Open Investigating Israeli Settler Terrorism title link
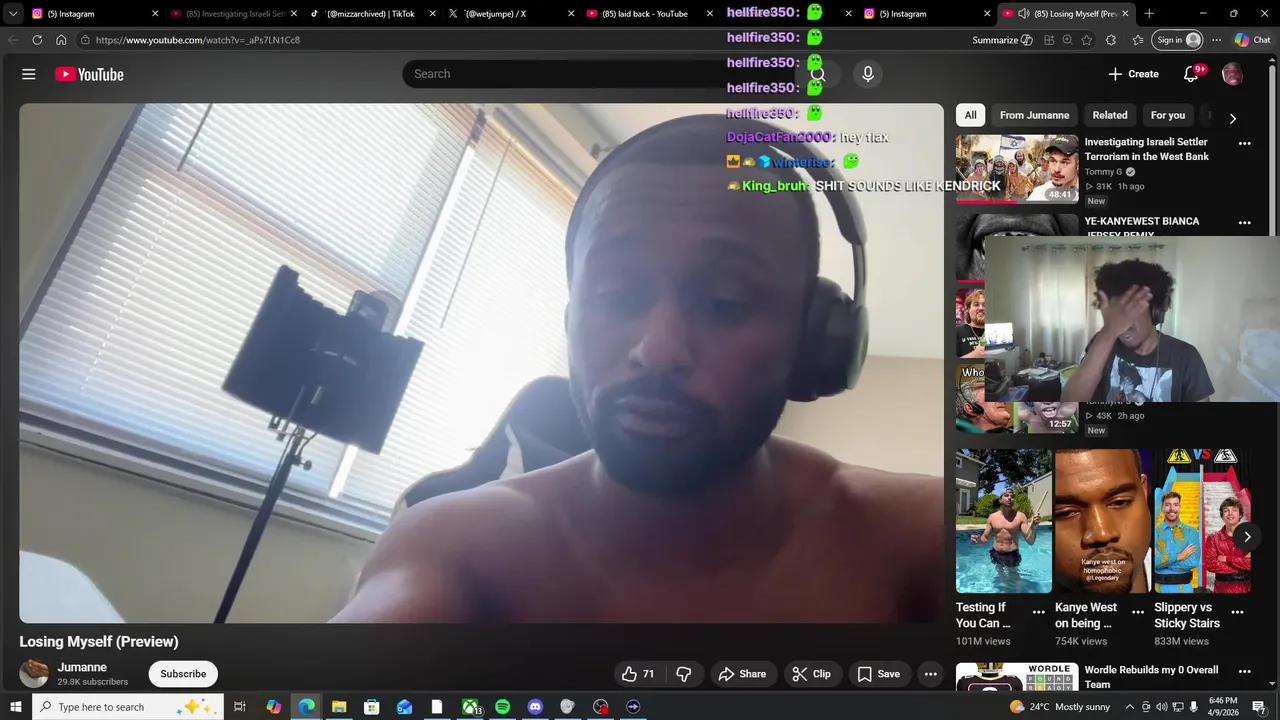 coord(1147,149)
